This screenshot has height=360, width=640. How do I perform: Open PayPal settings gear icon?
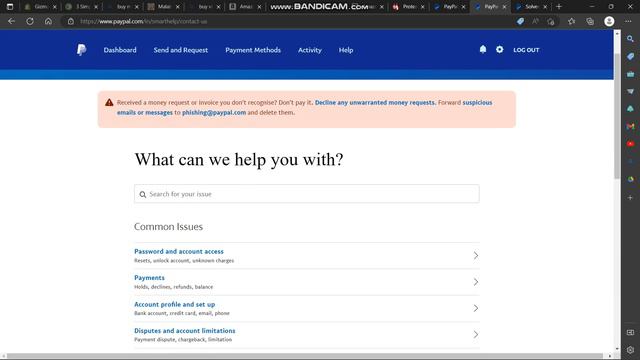click(500, 49)
